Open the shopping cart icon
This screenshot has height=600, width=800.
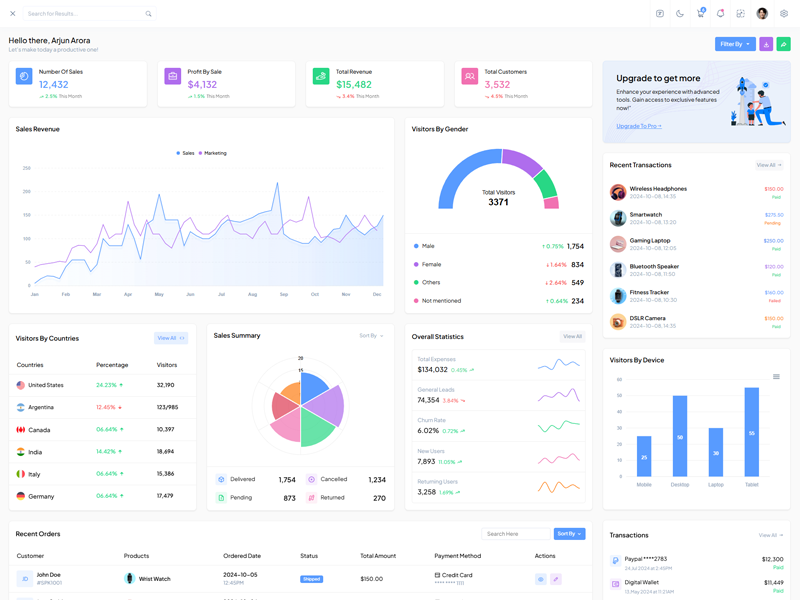[700, 14]
